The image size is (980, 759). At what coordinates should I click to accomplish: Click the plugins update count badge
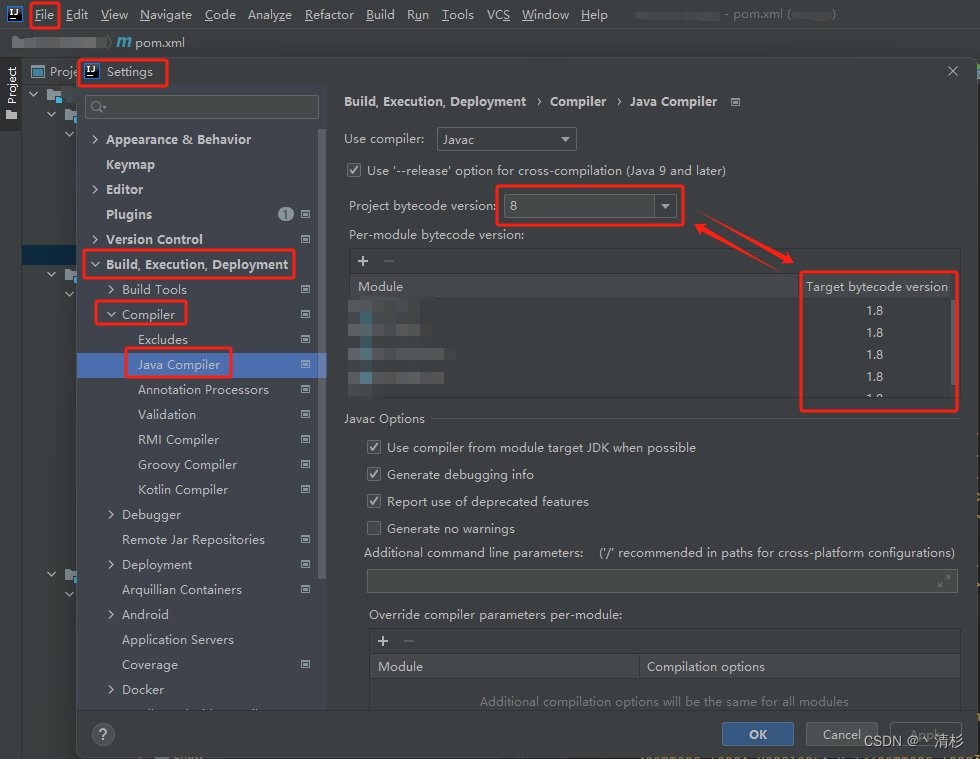point(286,214)
